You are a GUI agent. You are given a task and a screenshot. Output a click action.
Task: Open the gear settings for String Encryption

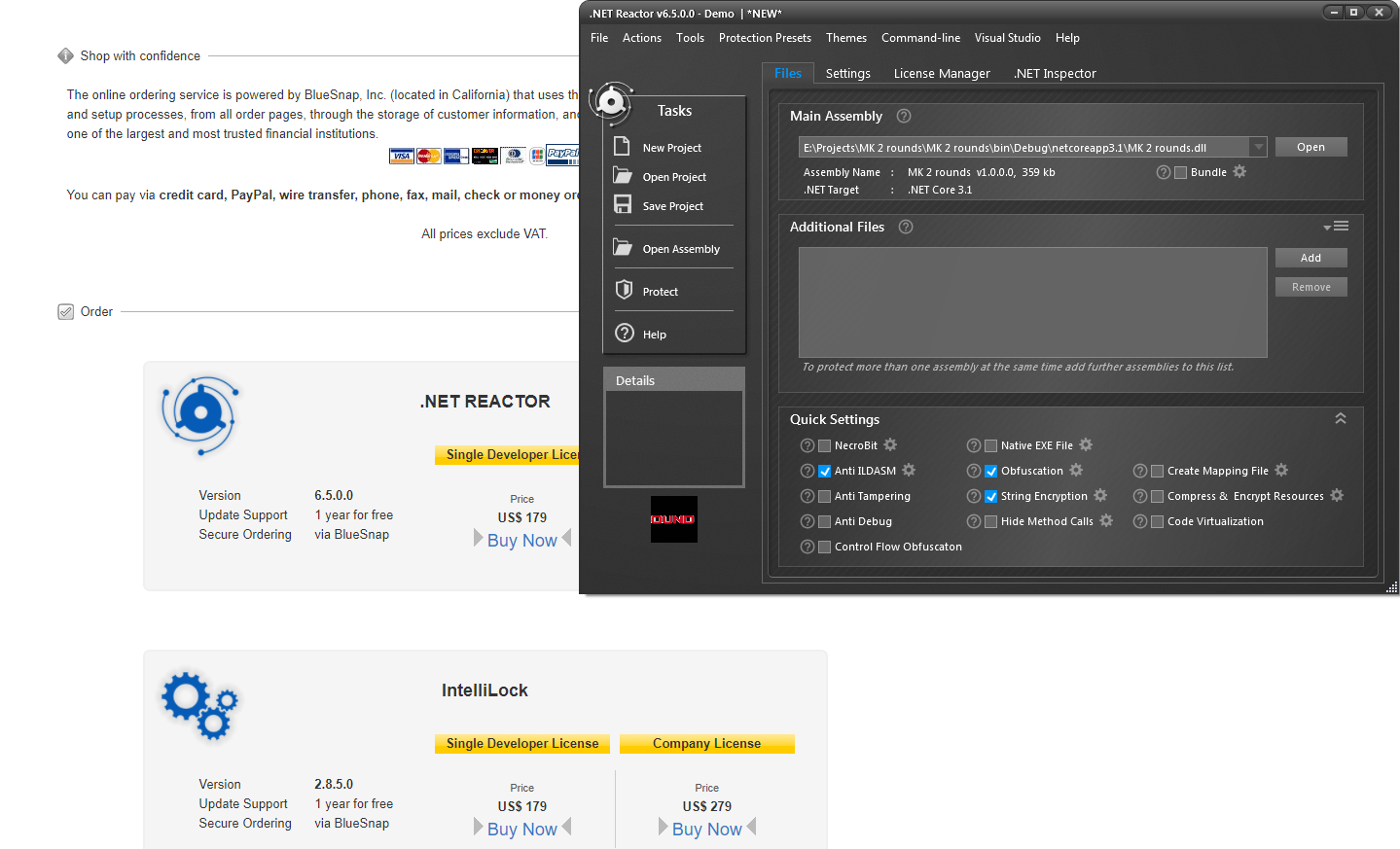[1100, 495]
